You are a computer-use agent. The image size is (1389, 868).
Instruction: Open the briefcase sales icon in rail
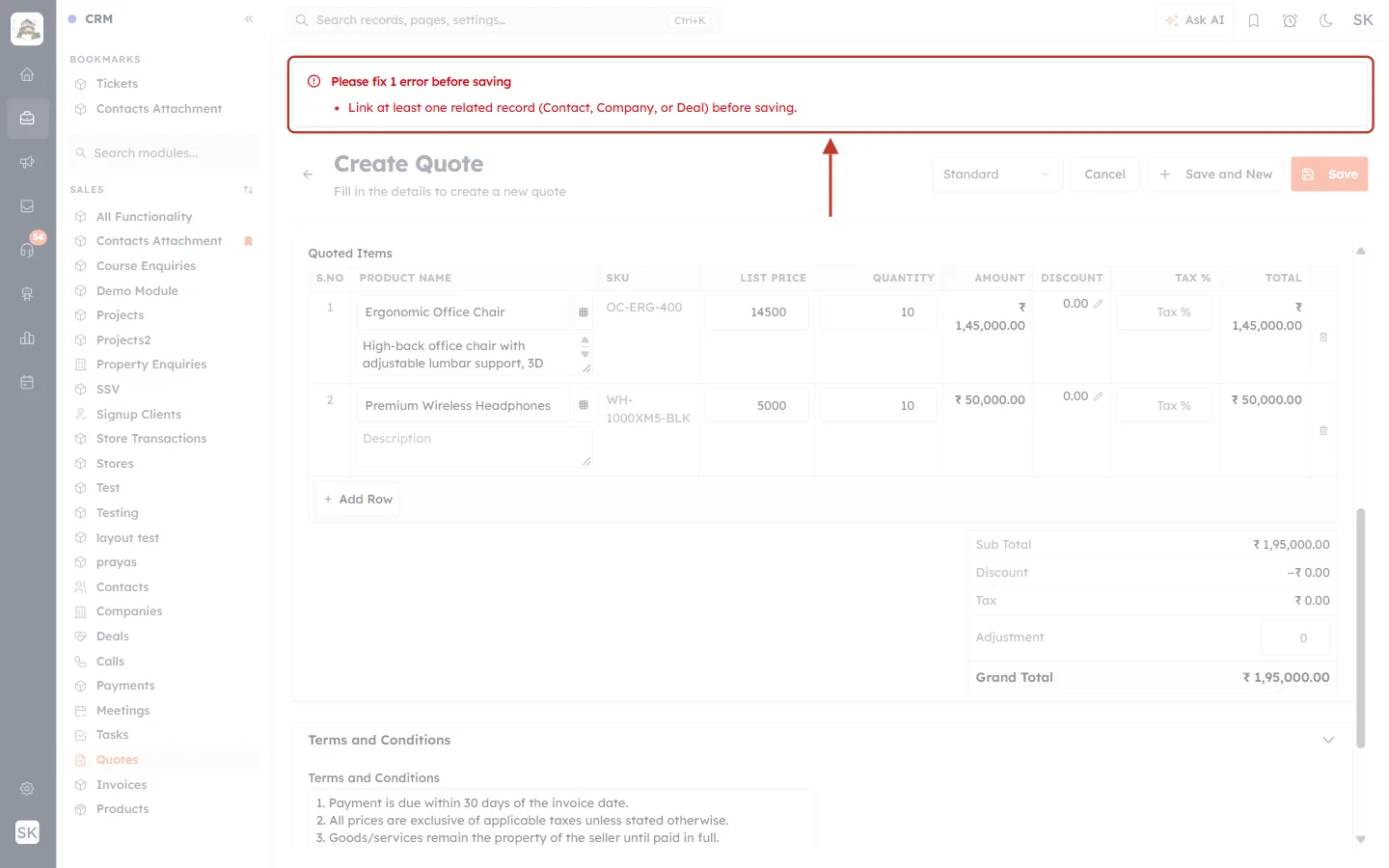27,119
